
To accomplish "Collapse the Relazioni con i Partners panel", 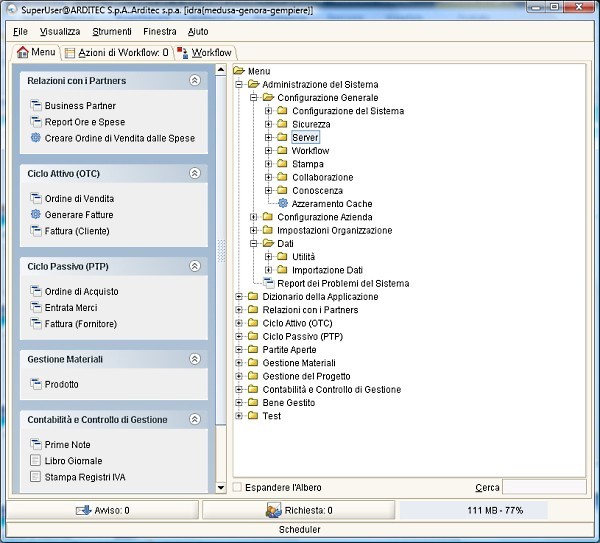I will (x=195, y=81).
